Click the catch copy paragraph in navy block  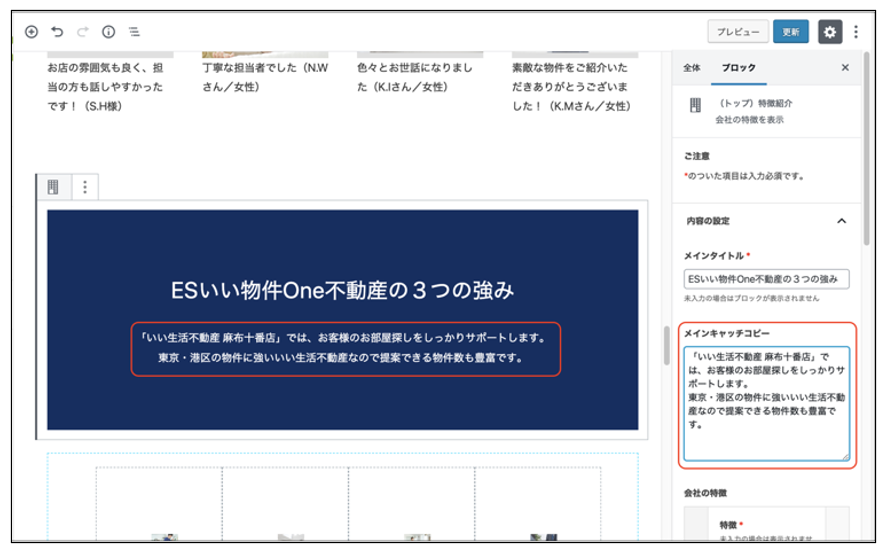click(345, 347)
